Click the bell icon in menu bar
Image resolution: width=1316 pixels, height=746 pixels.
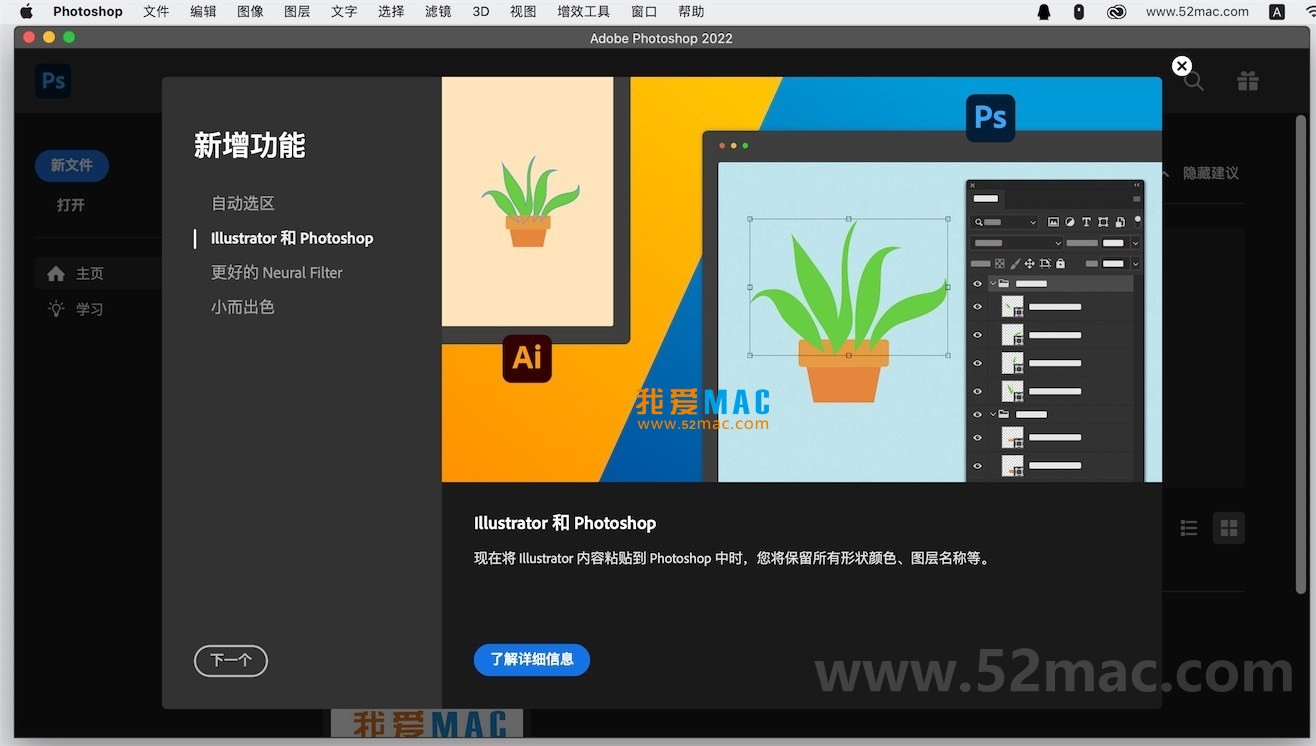click(x=1044, y=12)
